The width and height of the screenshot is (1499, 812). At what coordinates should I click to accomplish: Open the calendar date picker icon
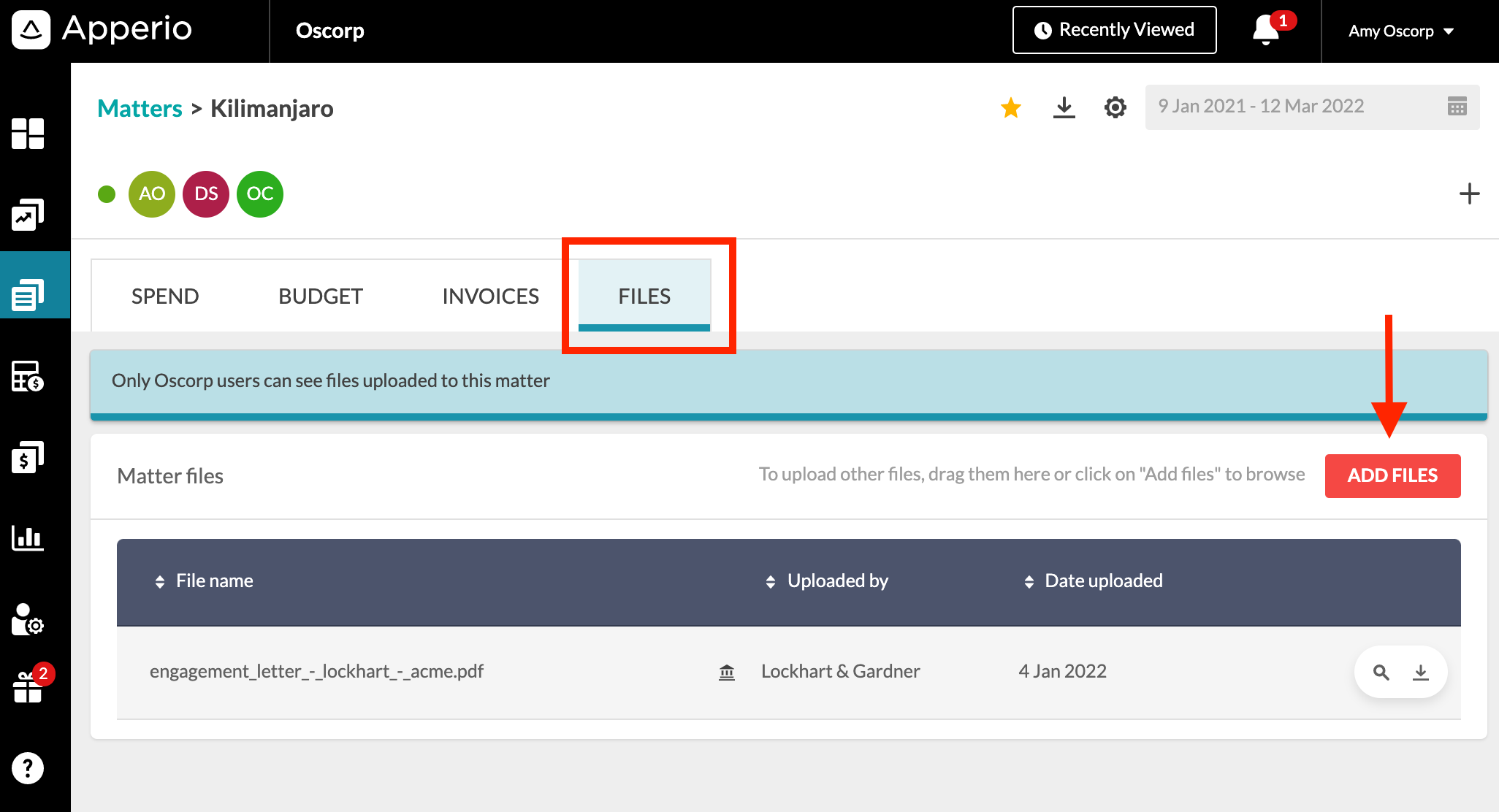tap(1457, 107)
